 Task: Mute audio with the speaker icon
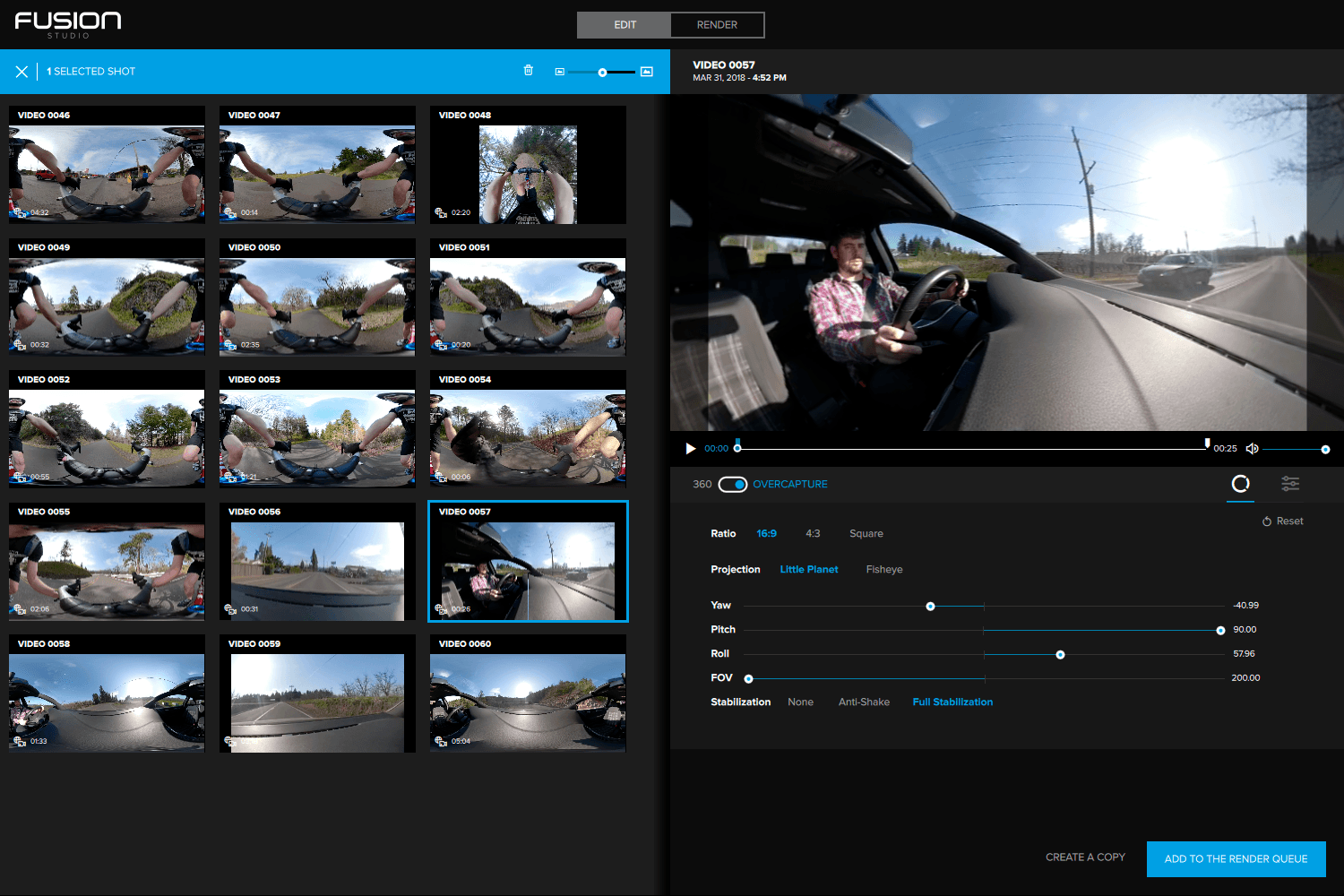pyautogui.click(x=1253, y=449)
